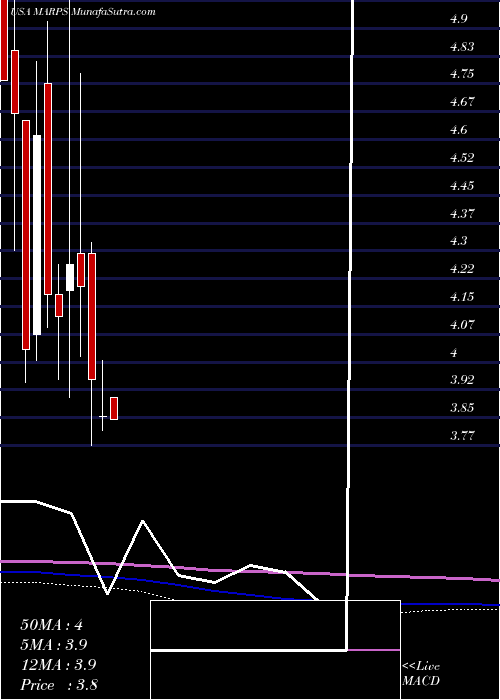
Task: Select the tall white candlestick body
Action: tap(37, 235)
